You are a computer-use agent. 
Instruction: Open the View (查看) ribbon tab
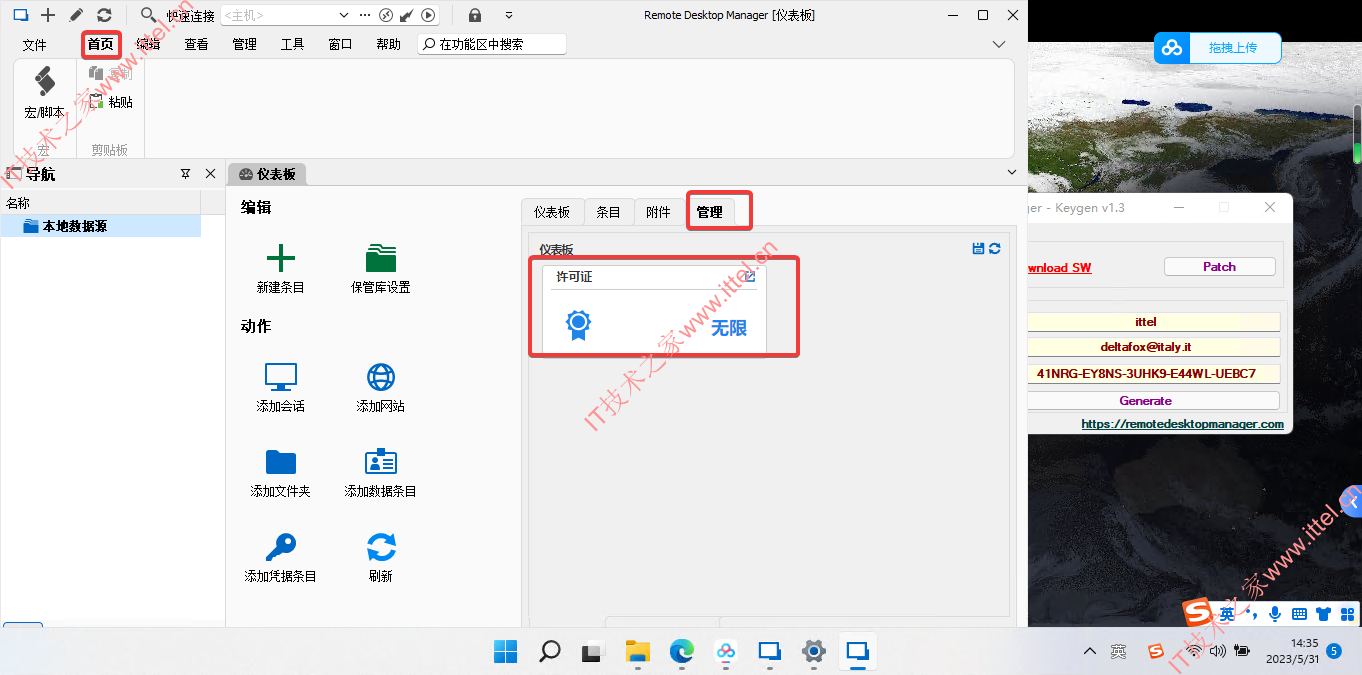point(196,44)
